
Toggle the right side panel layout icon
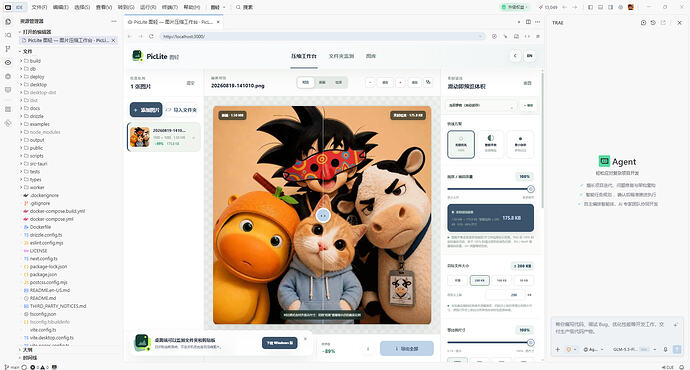pyautogui.click(x=611, y=7)
